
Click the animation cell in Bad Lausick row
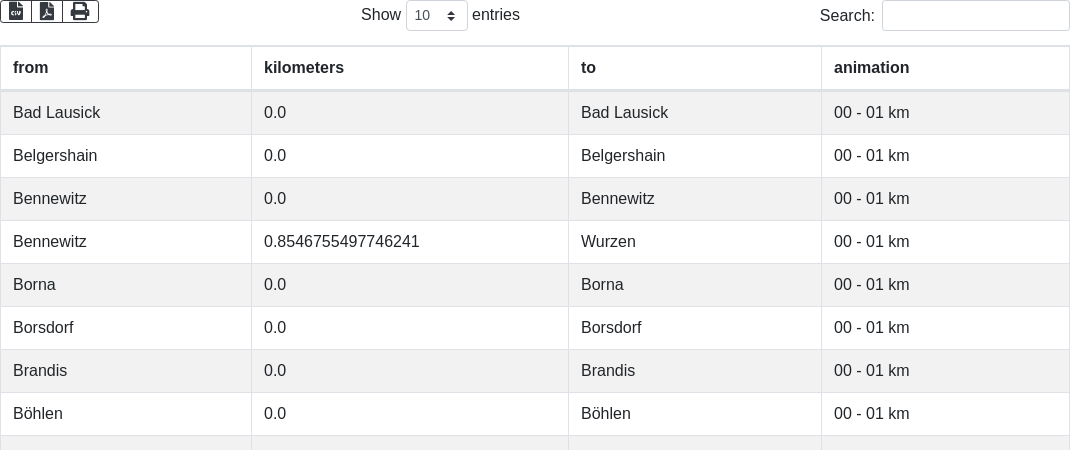[x=871, y=113]
